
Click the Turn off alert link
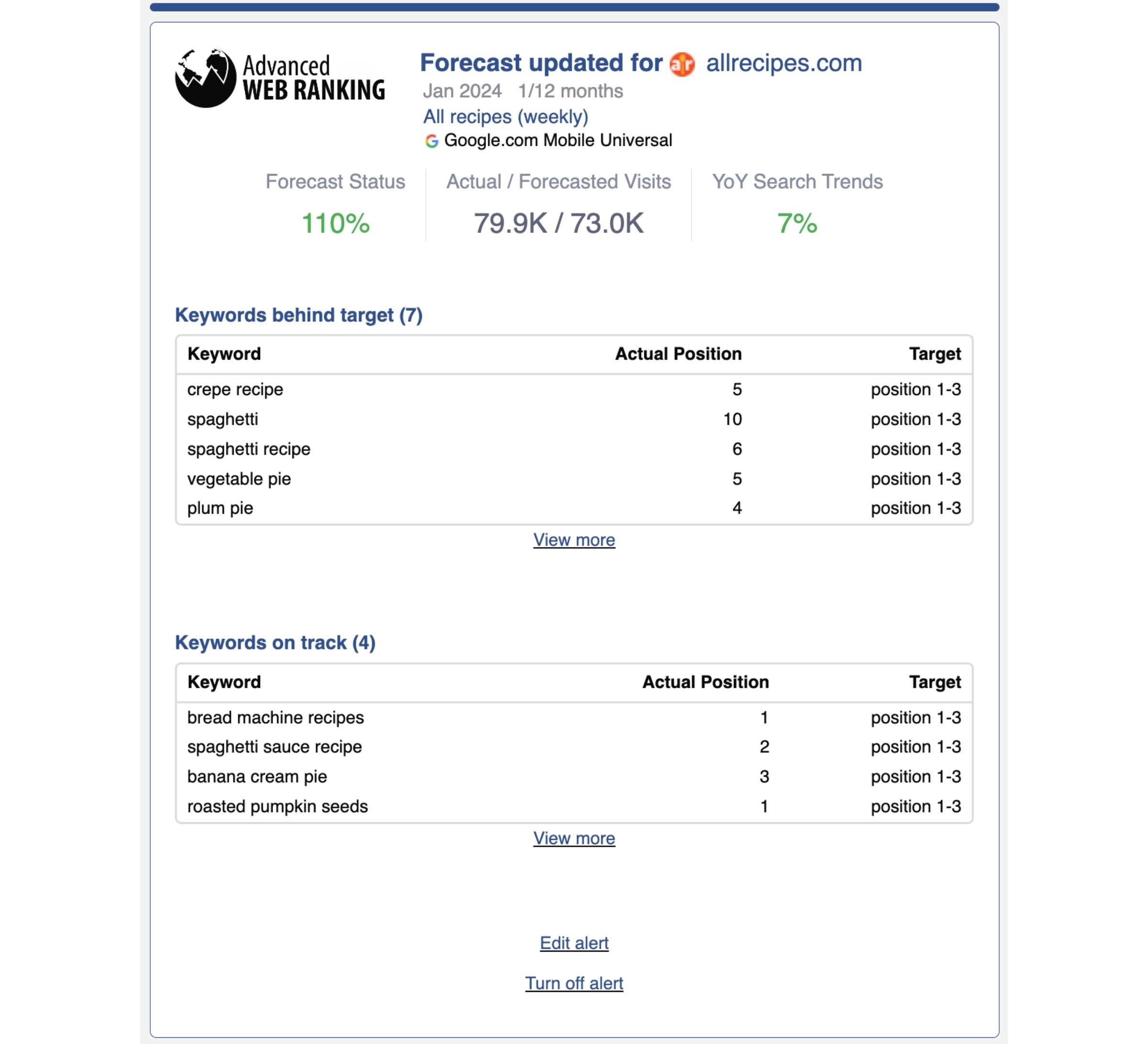(574, 984)
